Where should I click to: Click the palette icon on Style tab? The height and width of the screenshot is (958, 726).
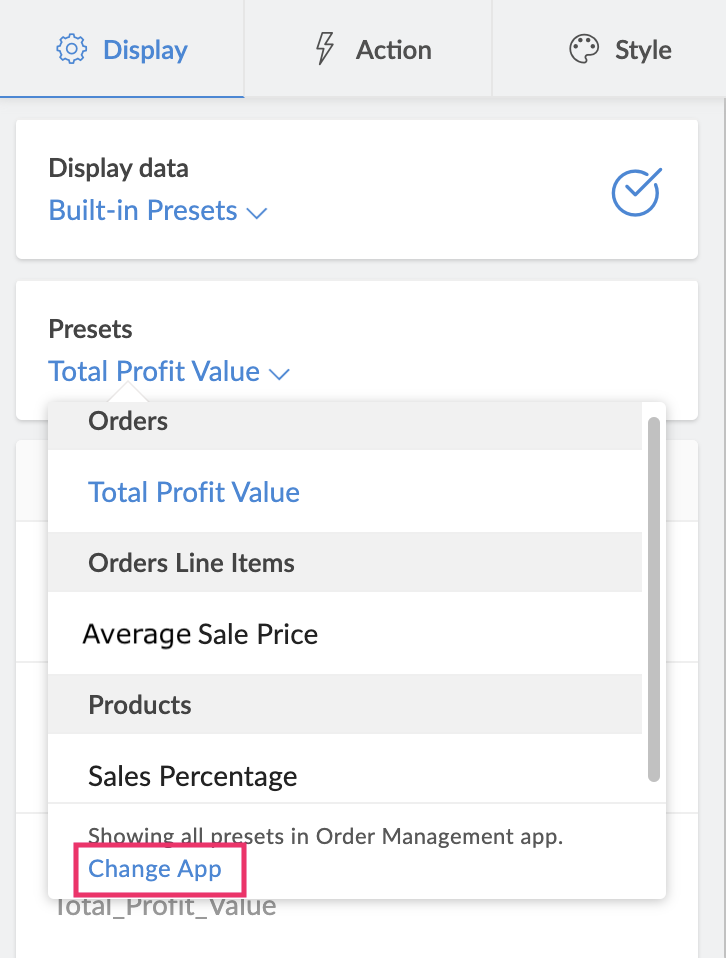584,49
